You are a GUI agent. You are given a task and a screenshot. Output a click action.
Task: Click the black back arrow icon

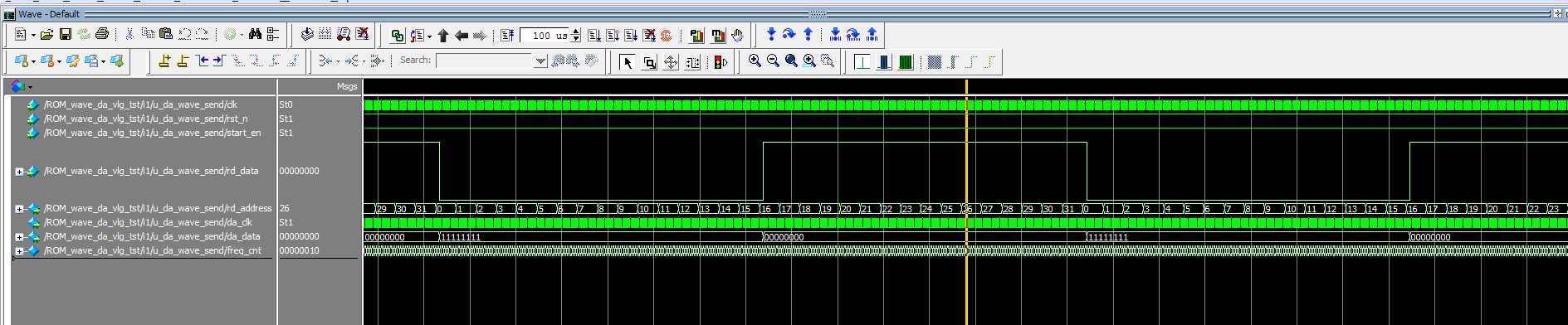tap(462, 36)
